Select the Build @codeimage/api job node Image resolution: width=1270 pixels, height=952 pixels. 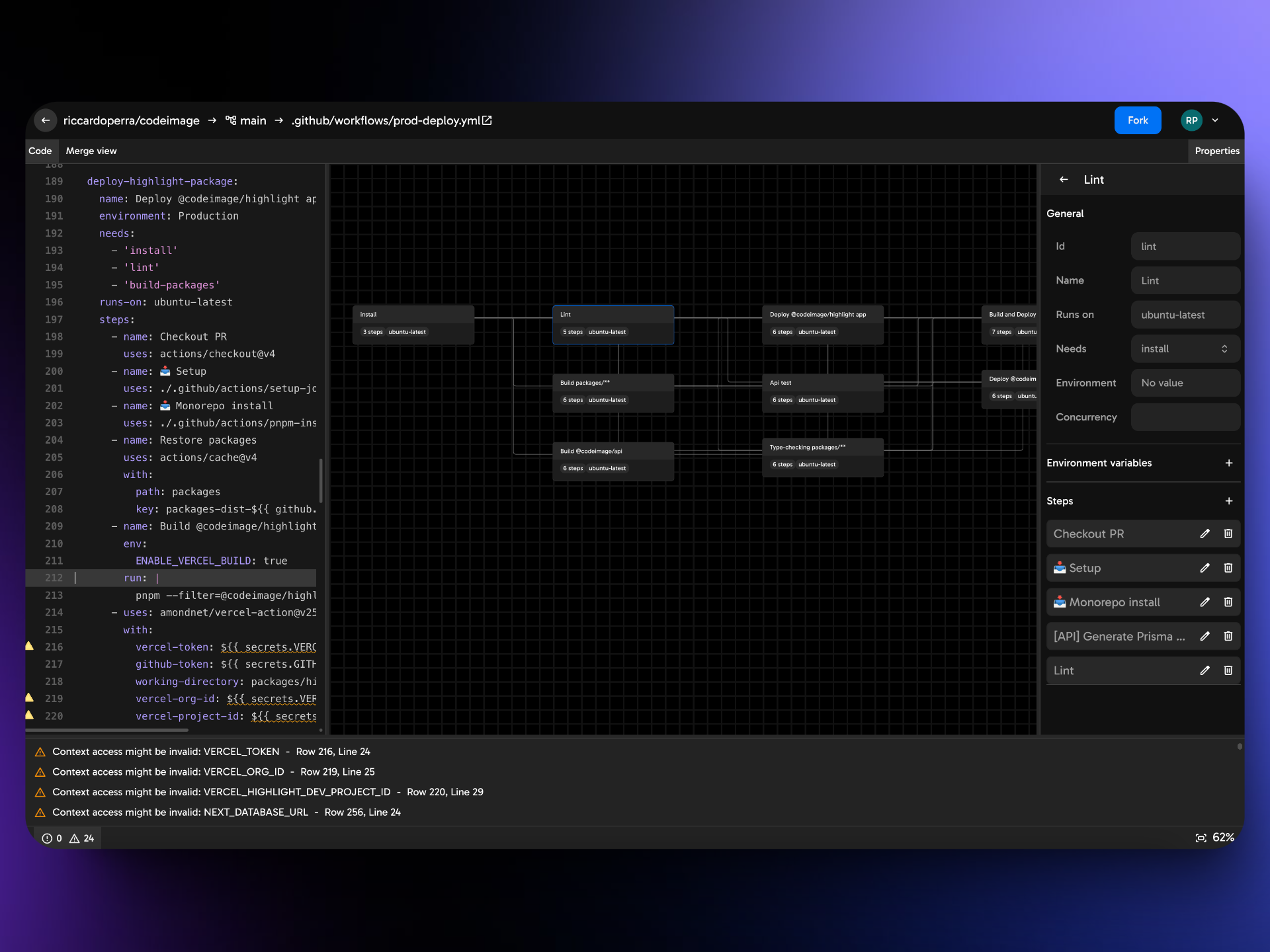click(x=613, y=461)
